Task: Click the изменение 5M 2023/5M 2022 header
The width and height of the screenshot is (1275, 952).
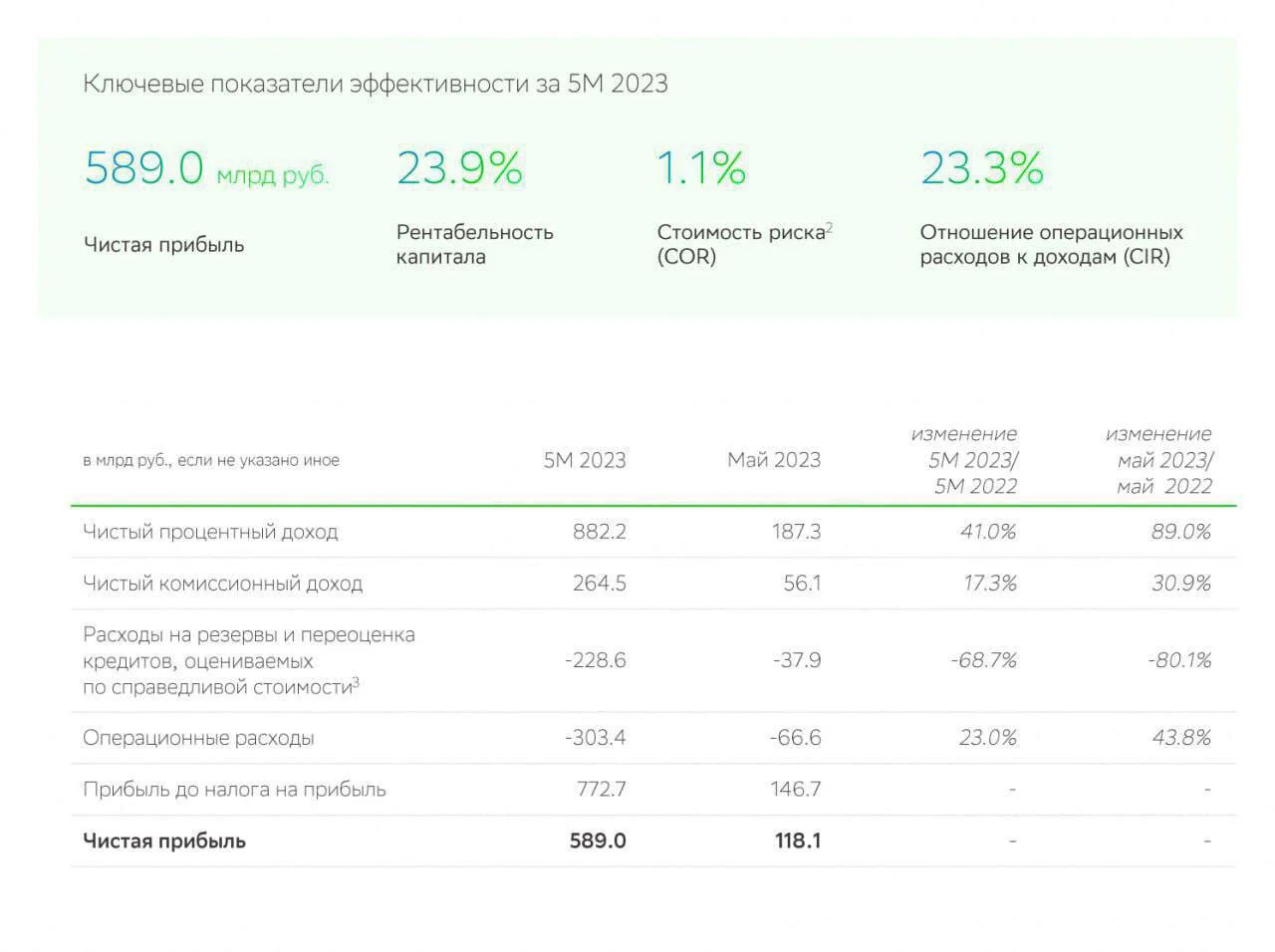Action: coord(964,460)
